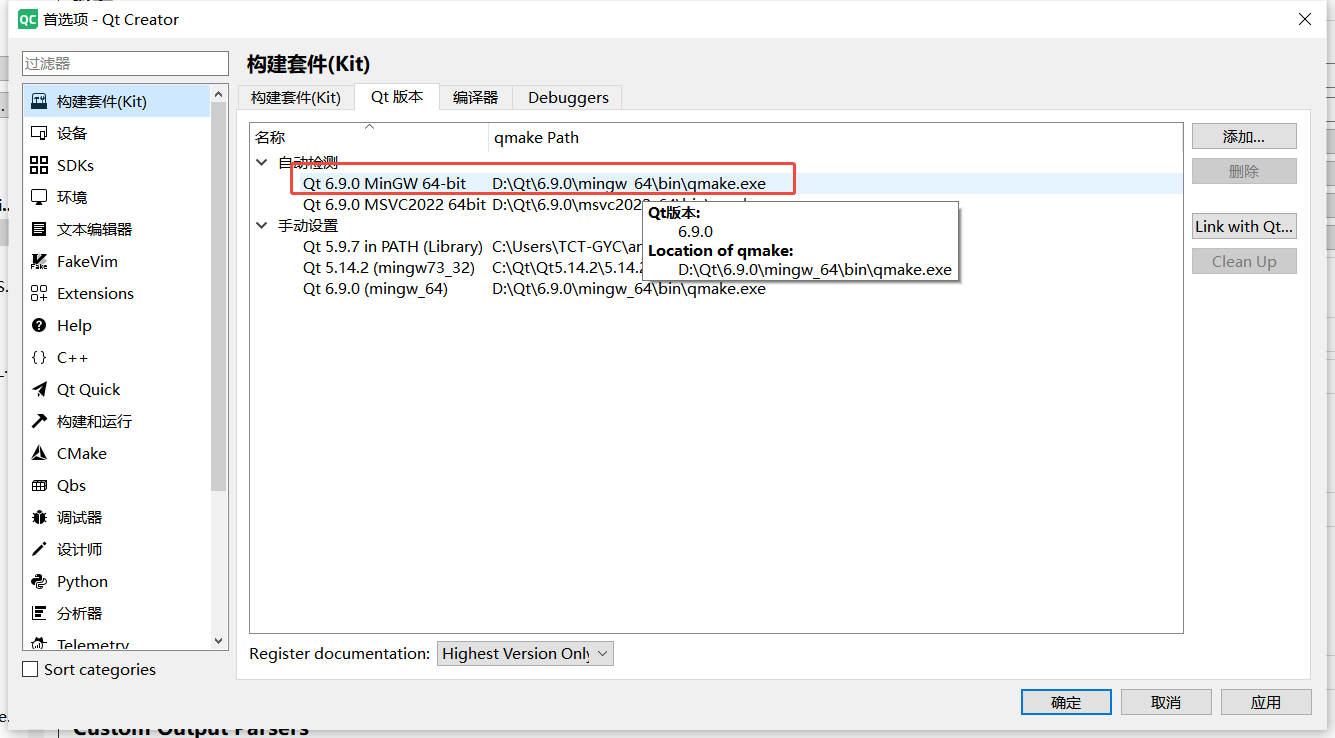The width and height of the screenshot is (1335, 738).
Task: Collapse the 手动设置 tree group
Action: pos(262,226)
